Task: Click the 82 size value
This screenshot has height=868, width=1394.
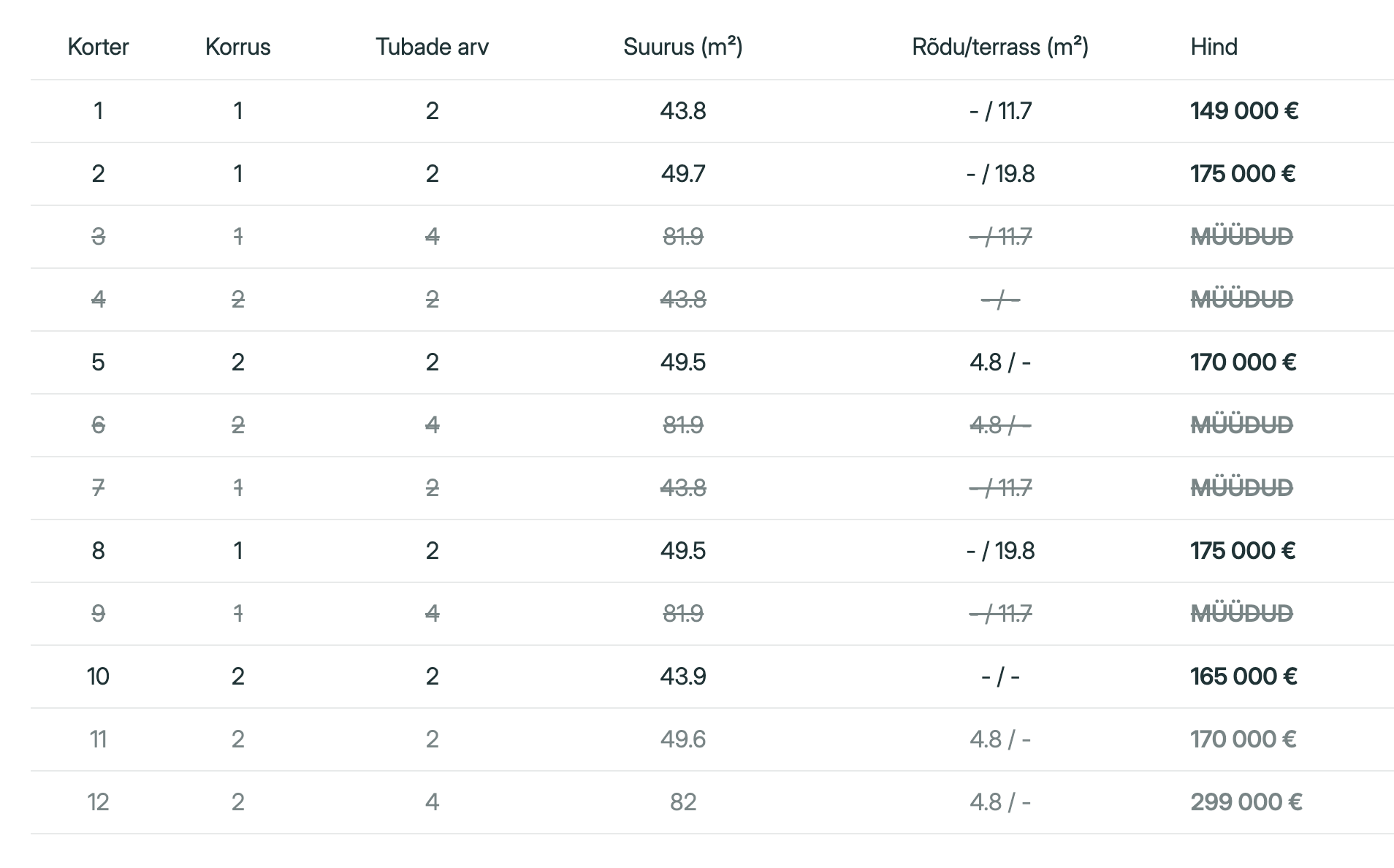Action: click(x=682, y=802)
